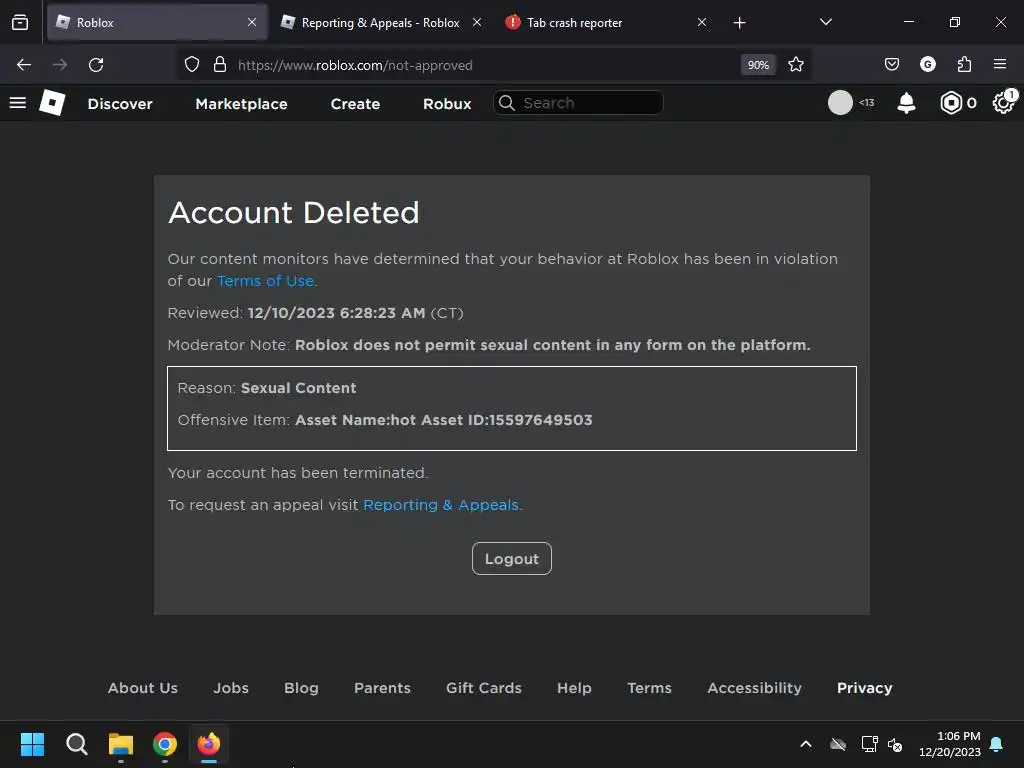Open the About Us footer link
This screenshot has height=768, width=1024.
142,688
